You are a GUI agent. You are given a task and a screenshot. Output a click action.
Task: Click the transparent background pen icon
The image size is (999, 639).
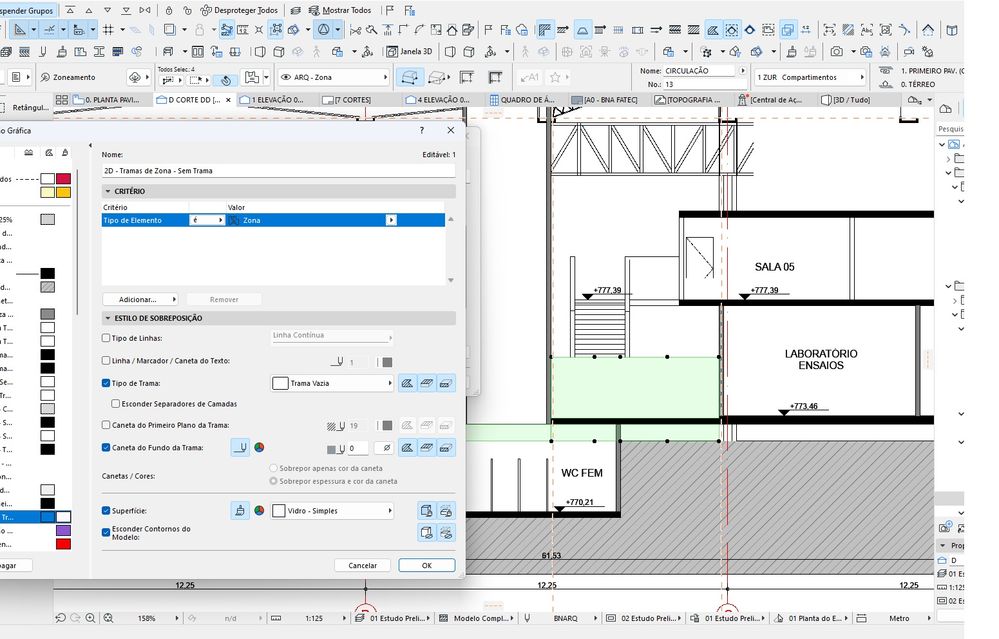pos(386,449)
